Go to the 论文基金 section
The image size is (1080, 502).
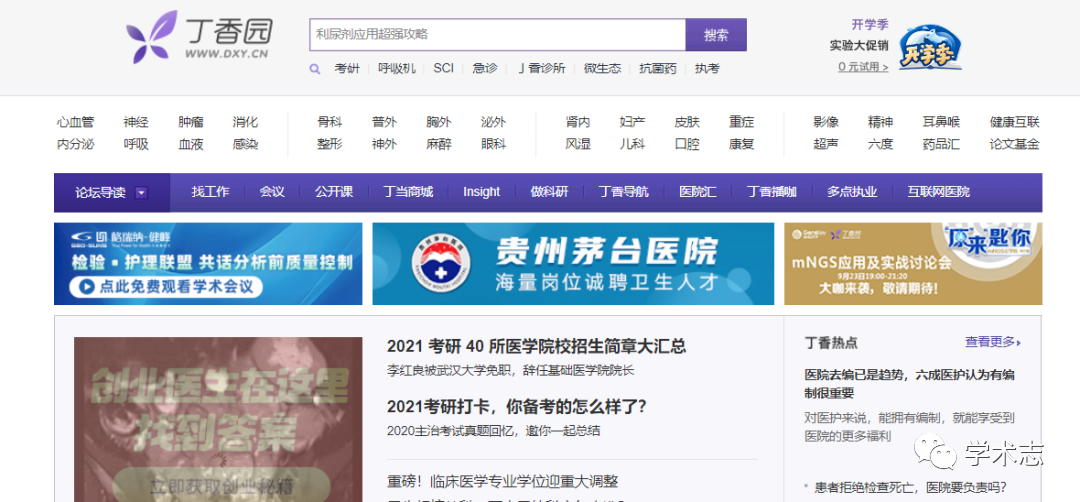pyautogui.click(x=1015, y=145)
